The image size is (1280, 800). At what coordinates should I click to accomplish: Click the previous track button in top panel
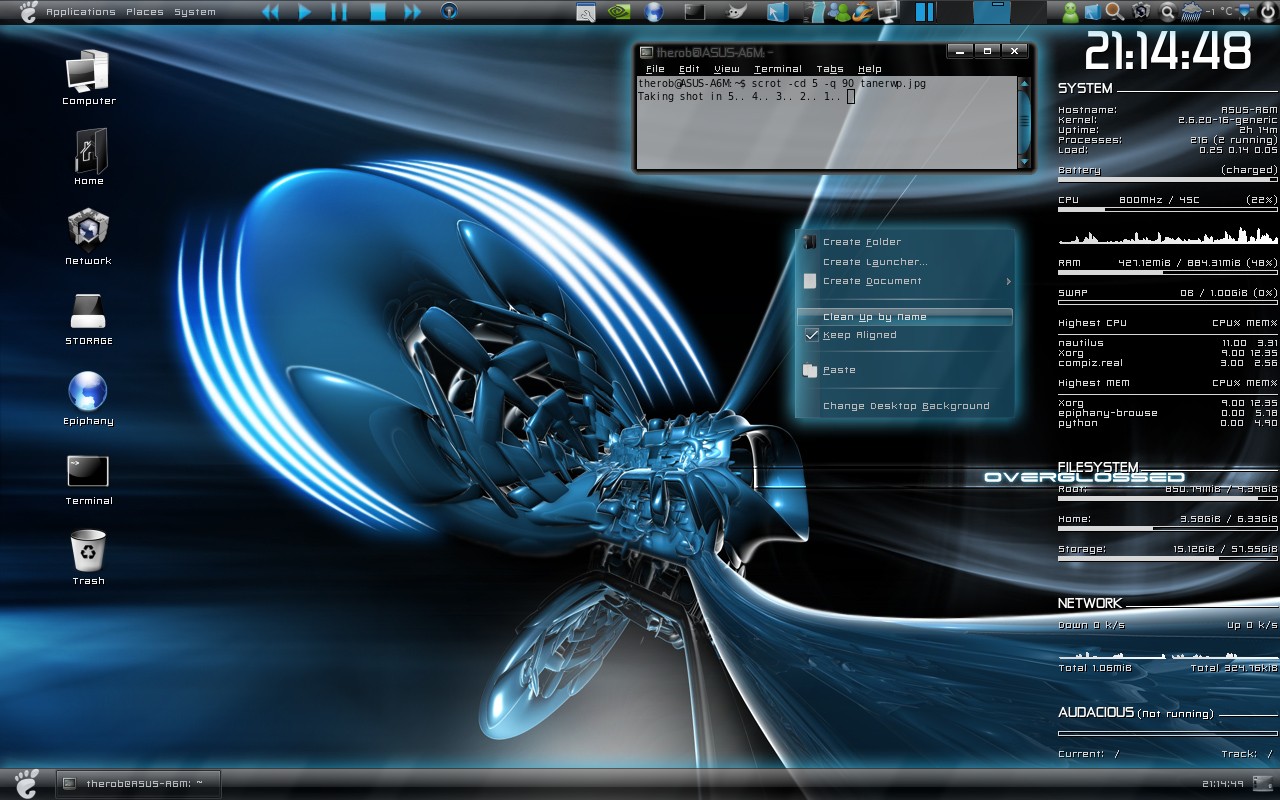point(271,12)
